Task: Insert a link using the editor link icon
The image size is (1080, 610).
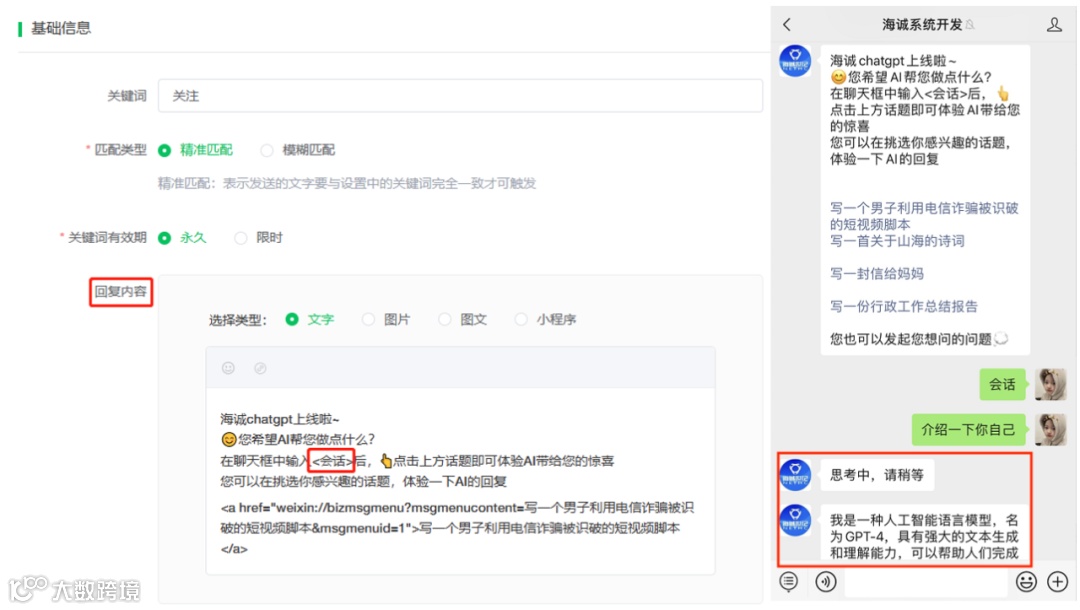Action: tap(260, 368)
